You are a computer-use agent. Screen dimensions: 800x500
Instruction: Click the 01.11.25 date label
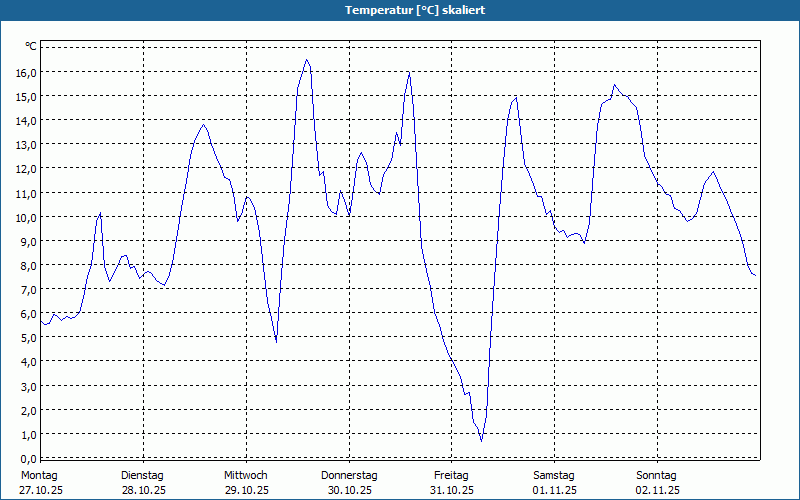tap(555, 490)
